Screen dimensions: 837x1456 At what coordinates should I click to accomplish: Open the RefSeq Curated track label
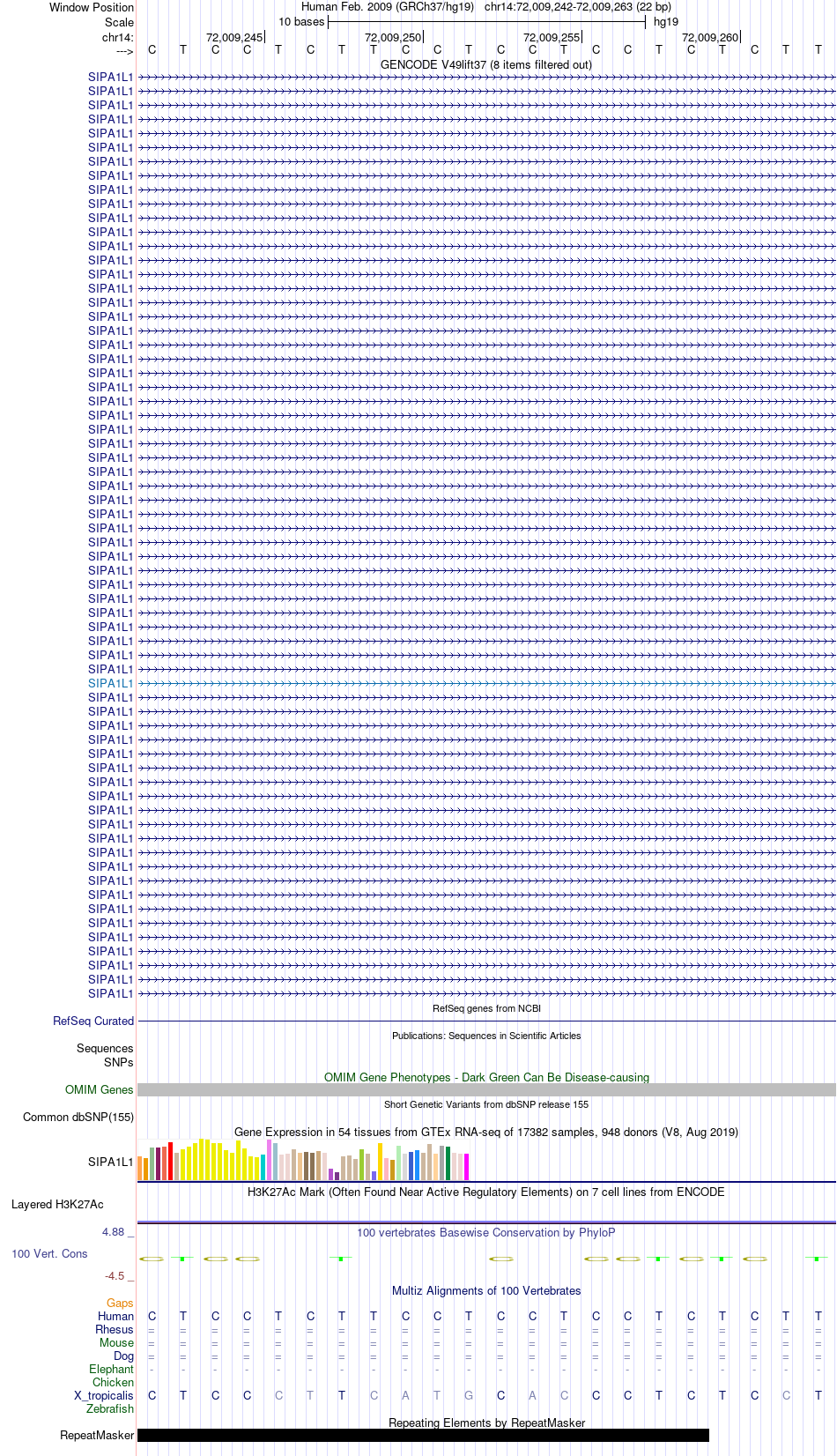coord(93,1021)
